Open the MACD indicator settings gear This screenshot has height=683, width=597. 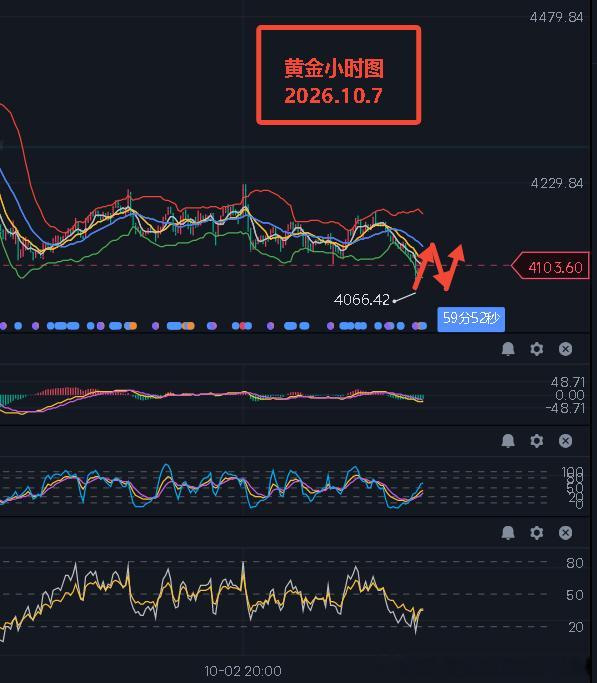pos(536,349)
